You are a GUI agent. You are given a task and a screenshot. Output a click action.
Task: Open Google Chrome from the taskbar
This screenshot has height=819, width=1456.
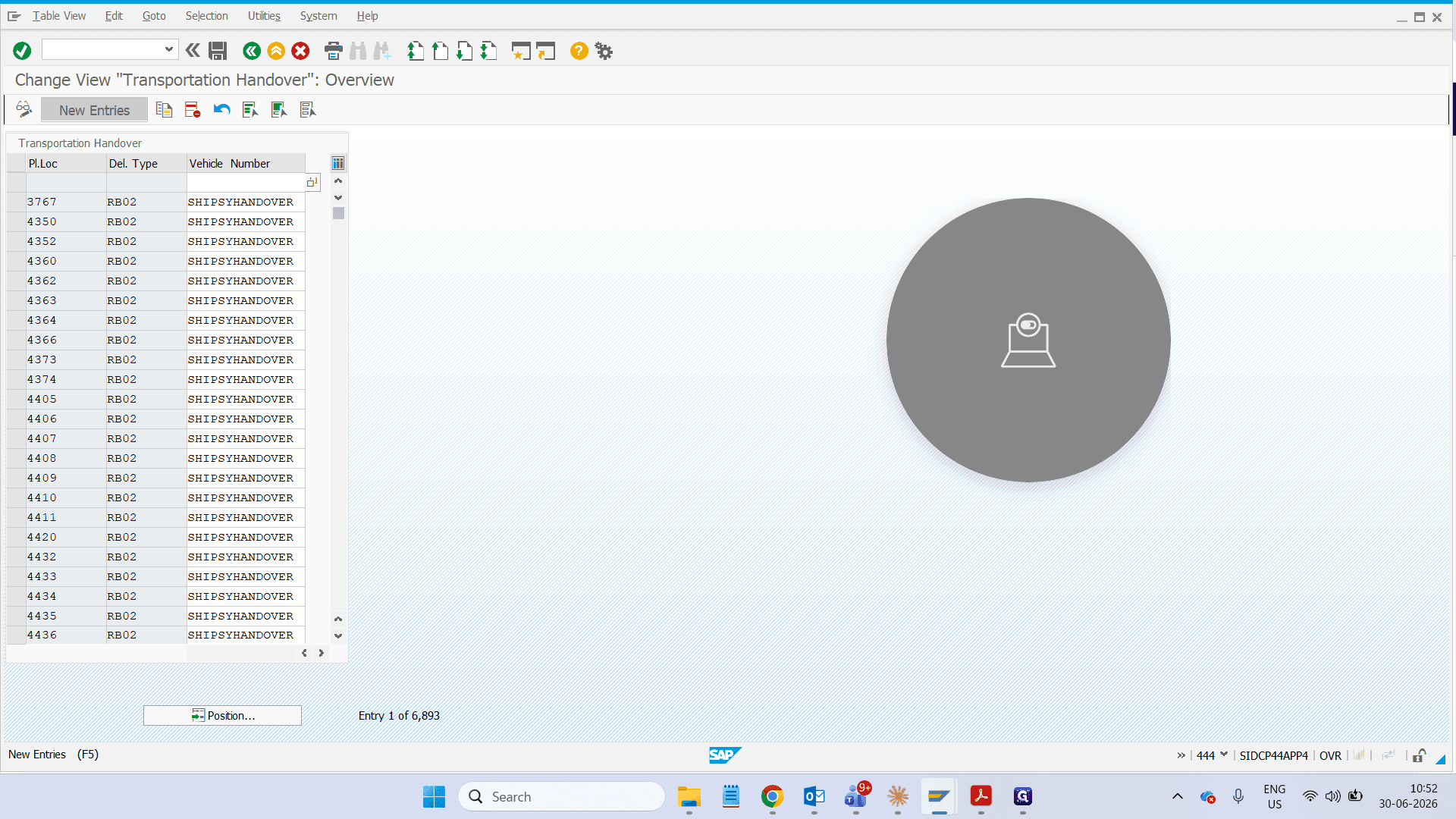coord(772,796)
